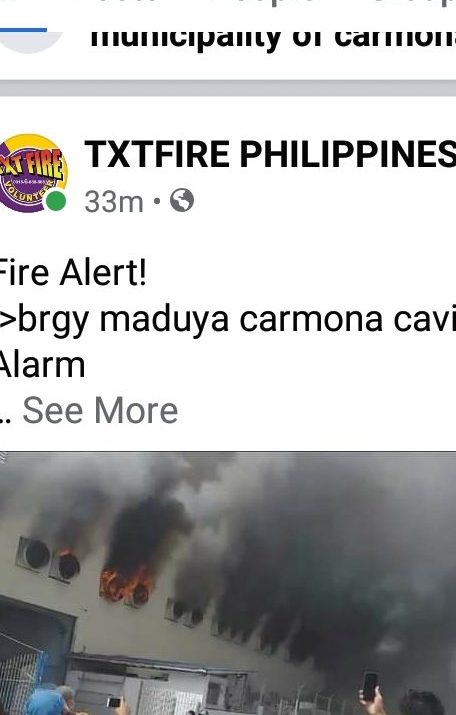
Task: Tap the exhaust fan vents in photo
Action: pos(48,560)
